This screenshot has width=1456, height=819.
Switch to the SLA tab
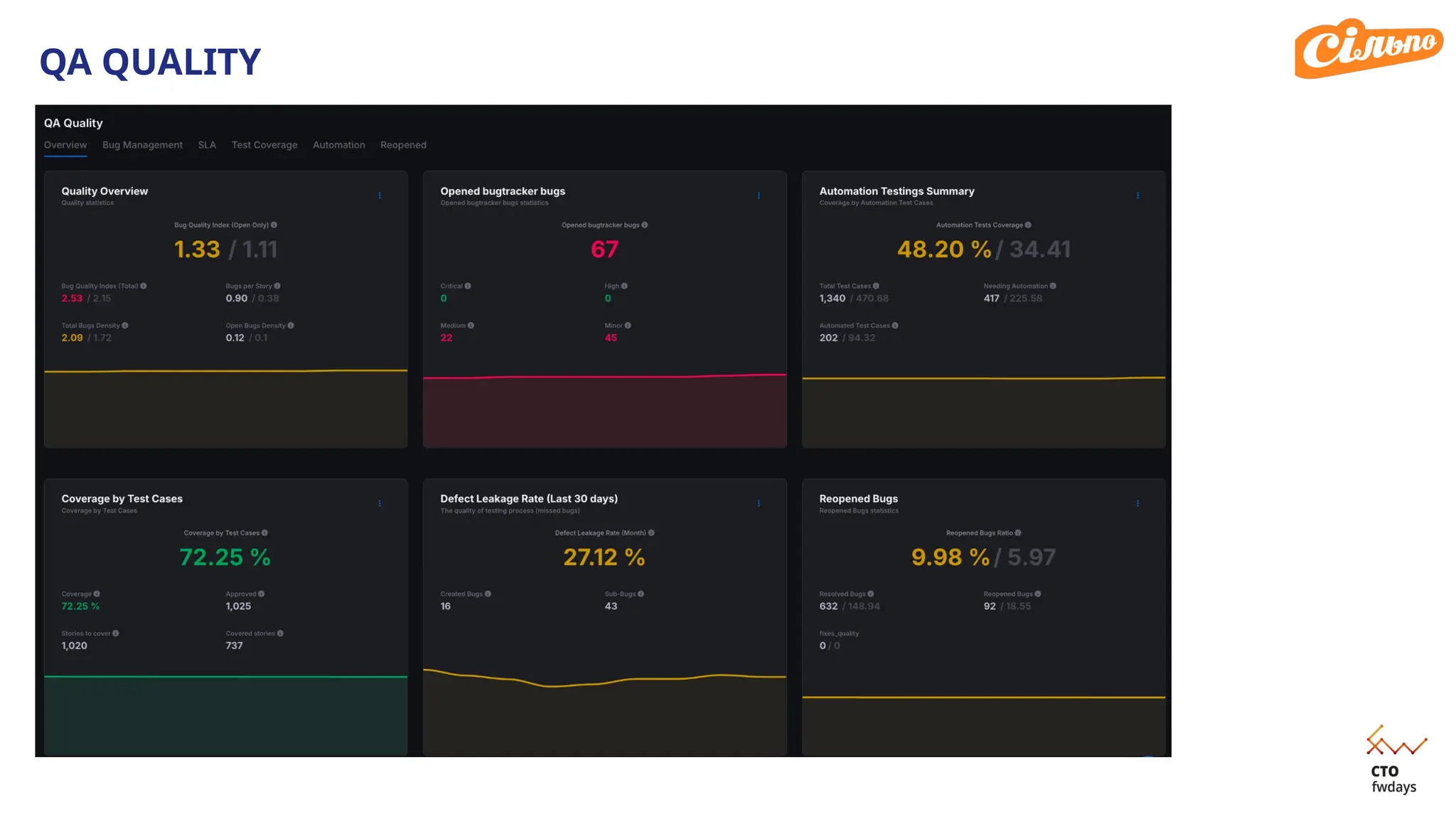pos(207,145)
